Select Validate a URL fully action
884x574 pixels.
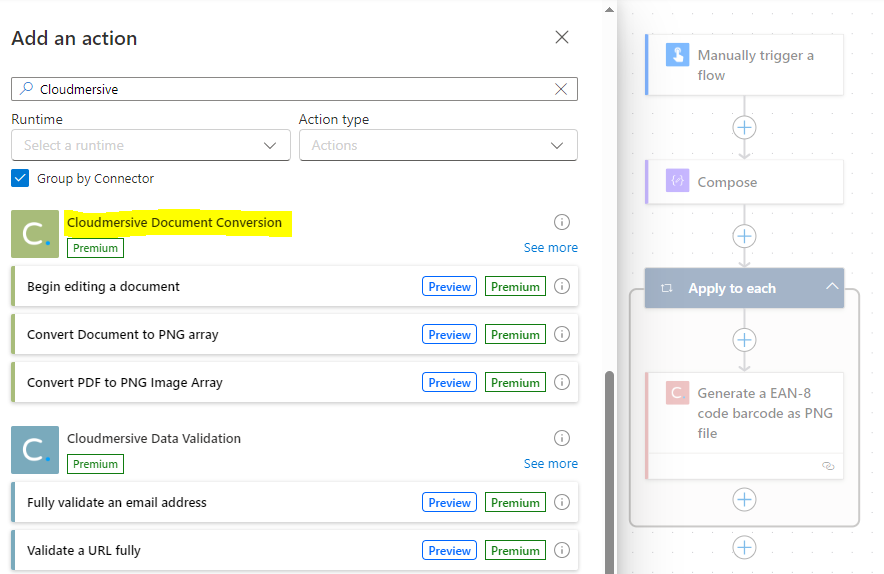(x=295, y=550)
